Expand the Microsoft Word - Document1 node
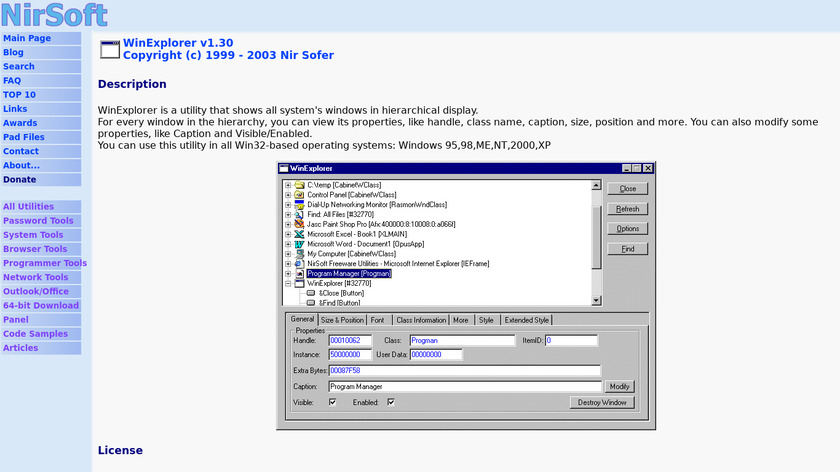 tap(288, 244)
